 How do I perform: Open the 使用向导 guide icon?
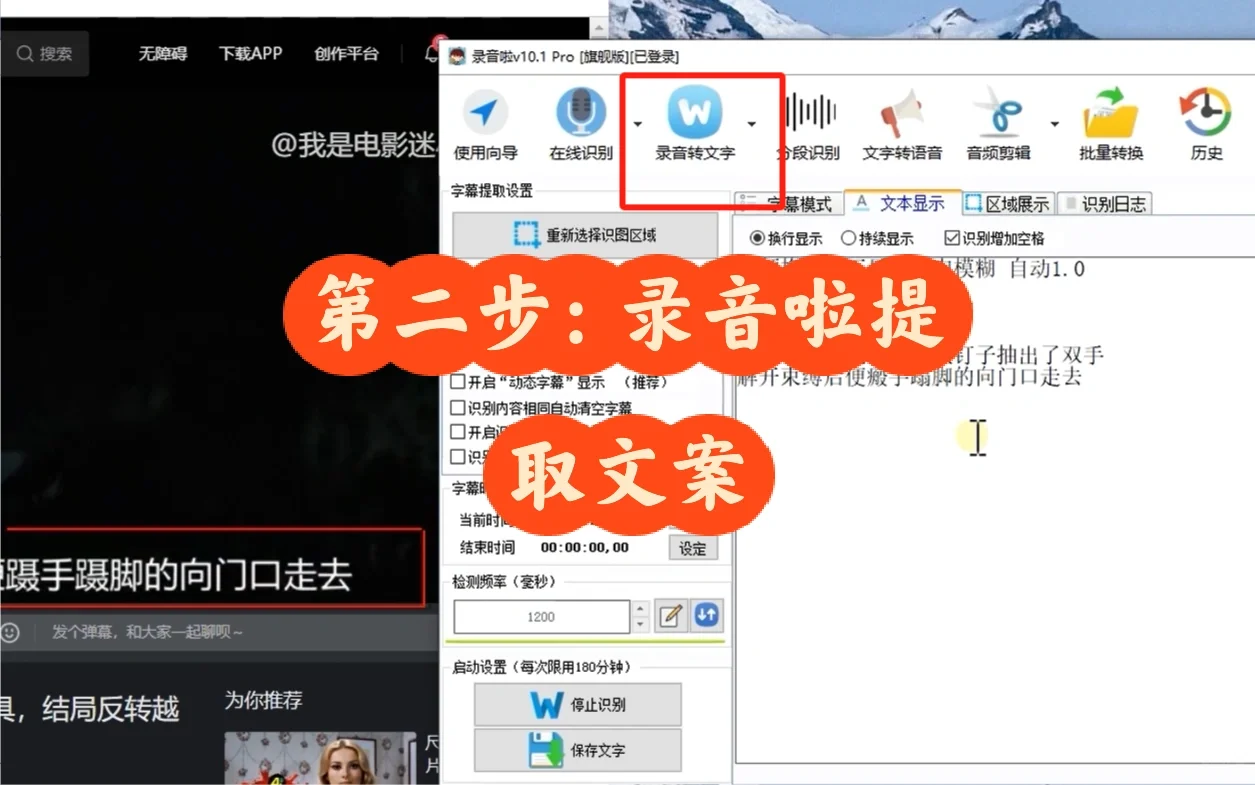[486, 113]
